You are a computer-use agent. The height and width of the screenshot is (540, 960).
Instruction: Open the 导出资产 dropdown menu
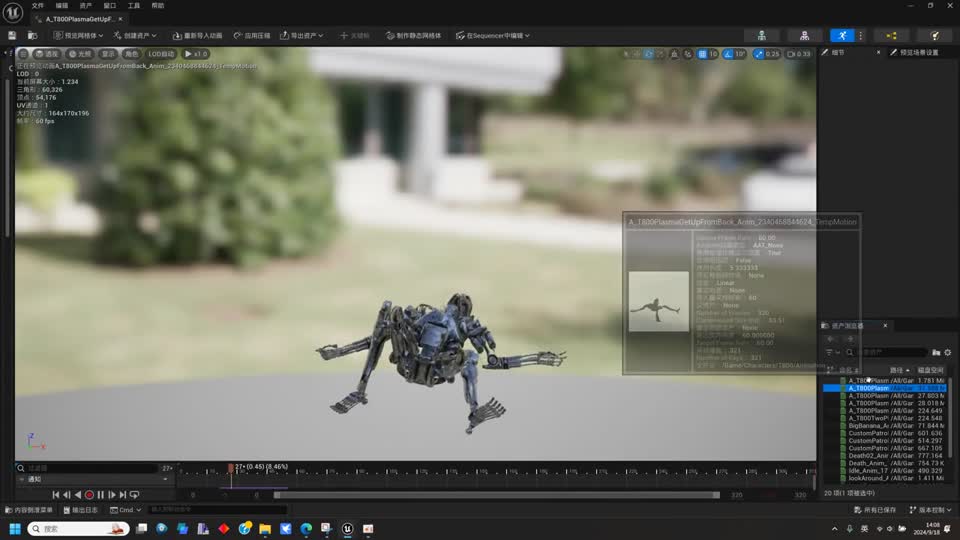[x=303, y=35]
